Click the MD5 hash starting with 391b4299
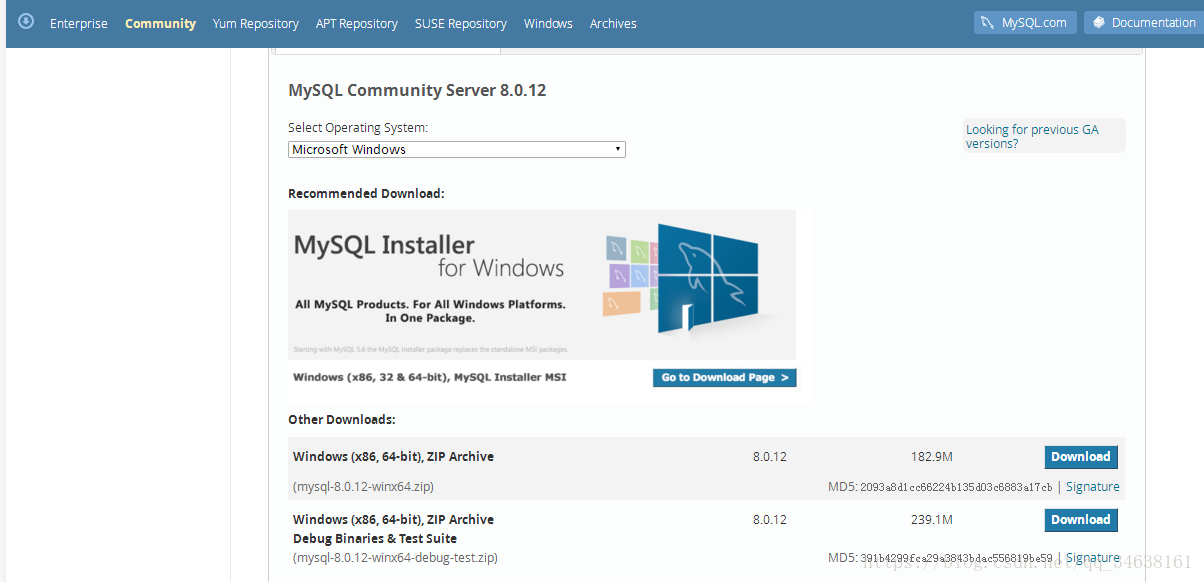 click(956, 558)
